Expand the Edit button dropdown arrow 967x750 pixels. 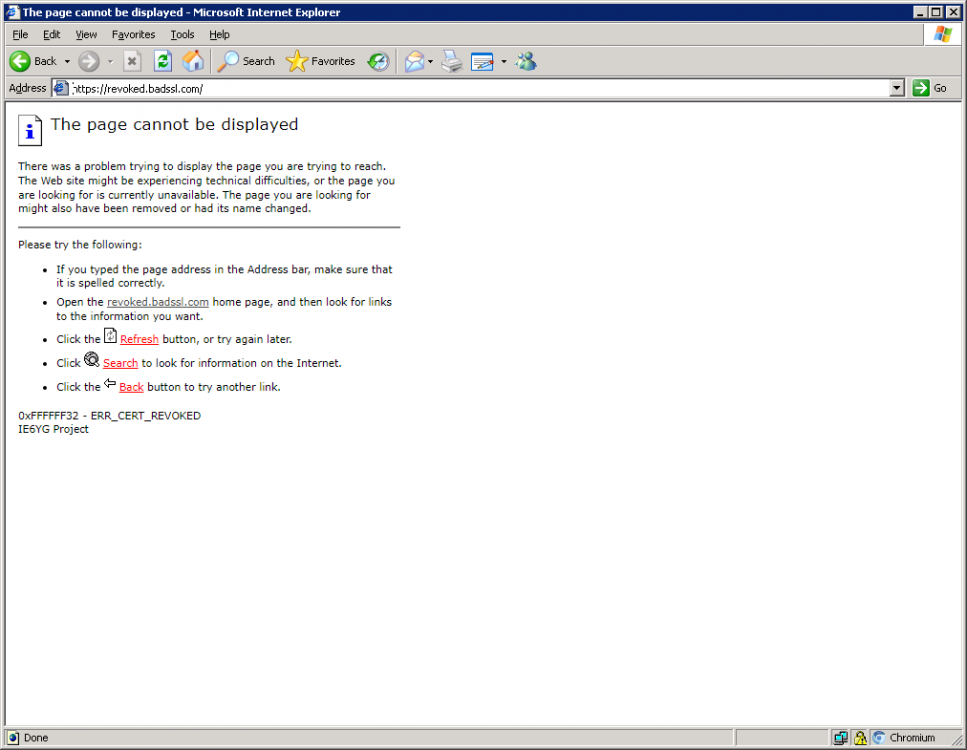point(503,61)
